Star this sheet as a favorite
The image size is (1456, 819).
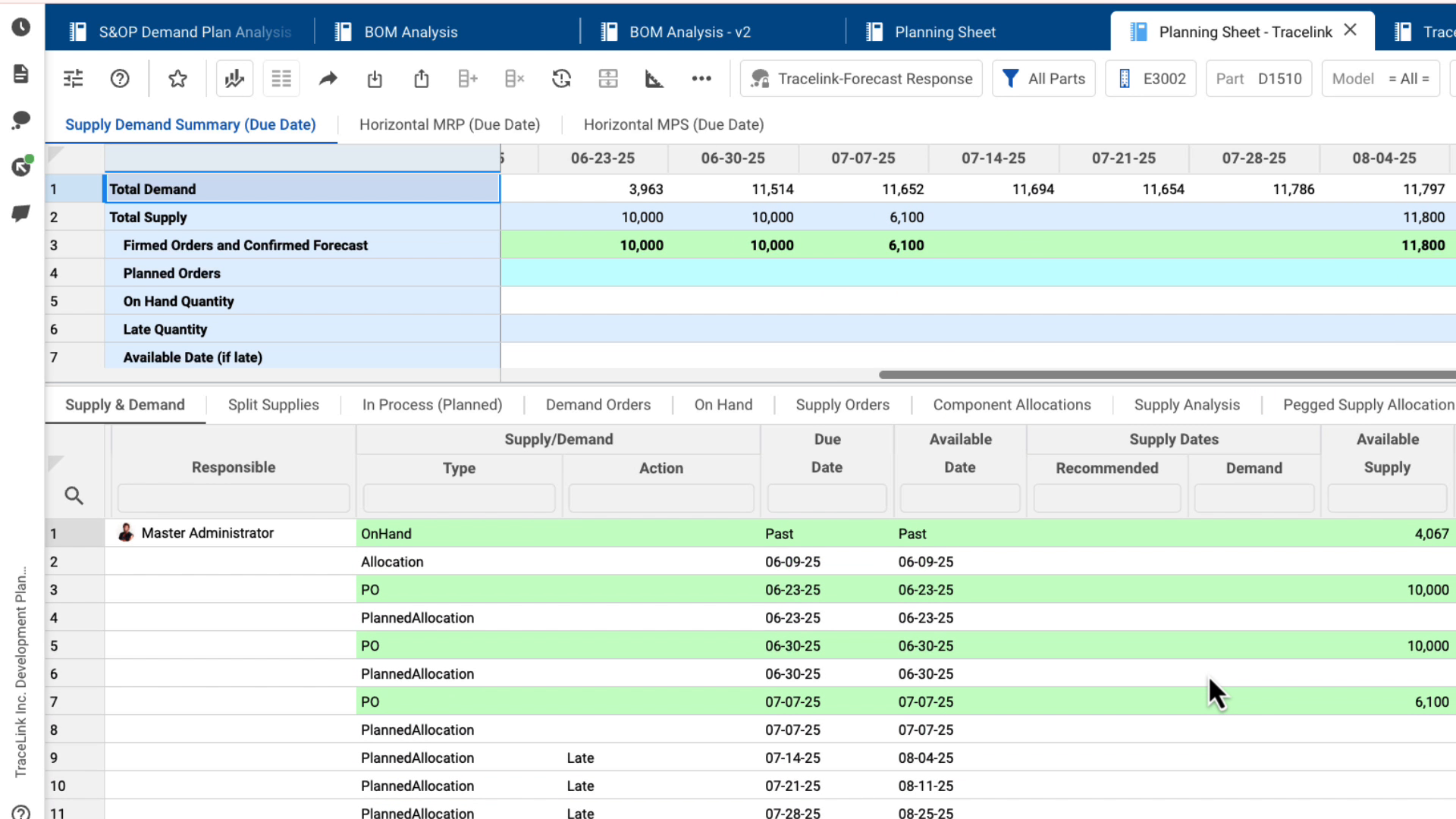[177, 78]
